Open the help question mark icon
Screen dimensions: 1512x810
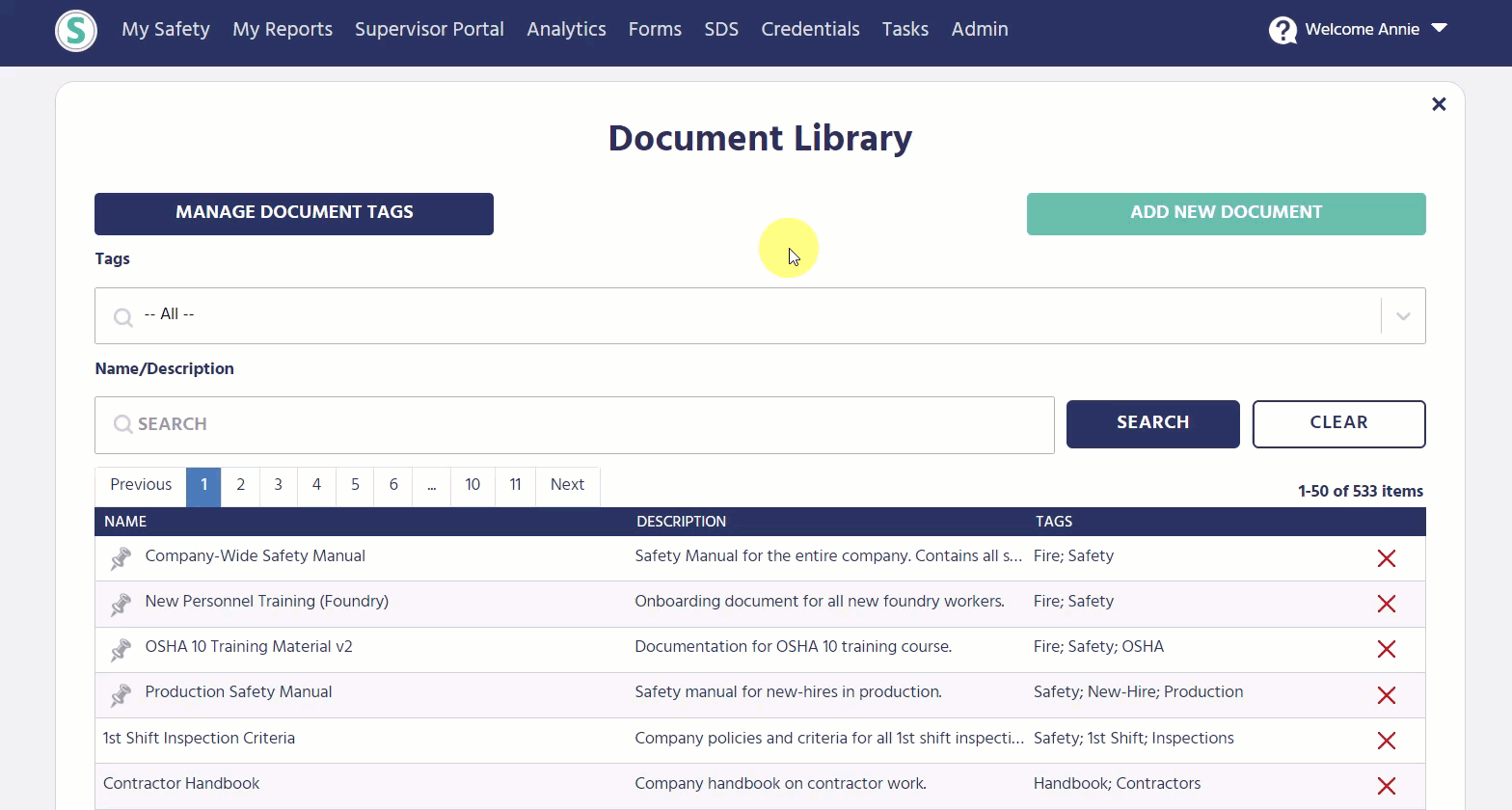tap(1282, 30)
